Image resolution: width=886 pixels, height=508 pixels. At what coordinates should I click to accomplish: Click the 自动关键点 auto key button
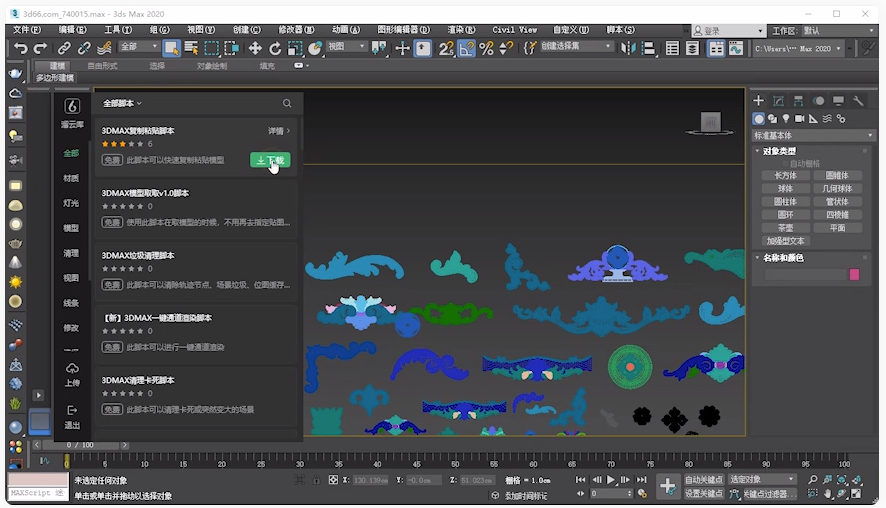pyautogui.click(x=703, y=480)
